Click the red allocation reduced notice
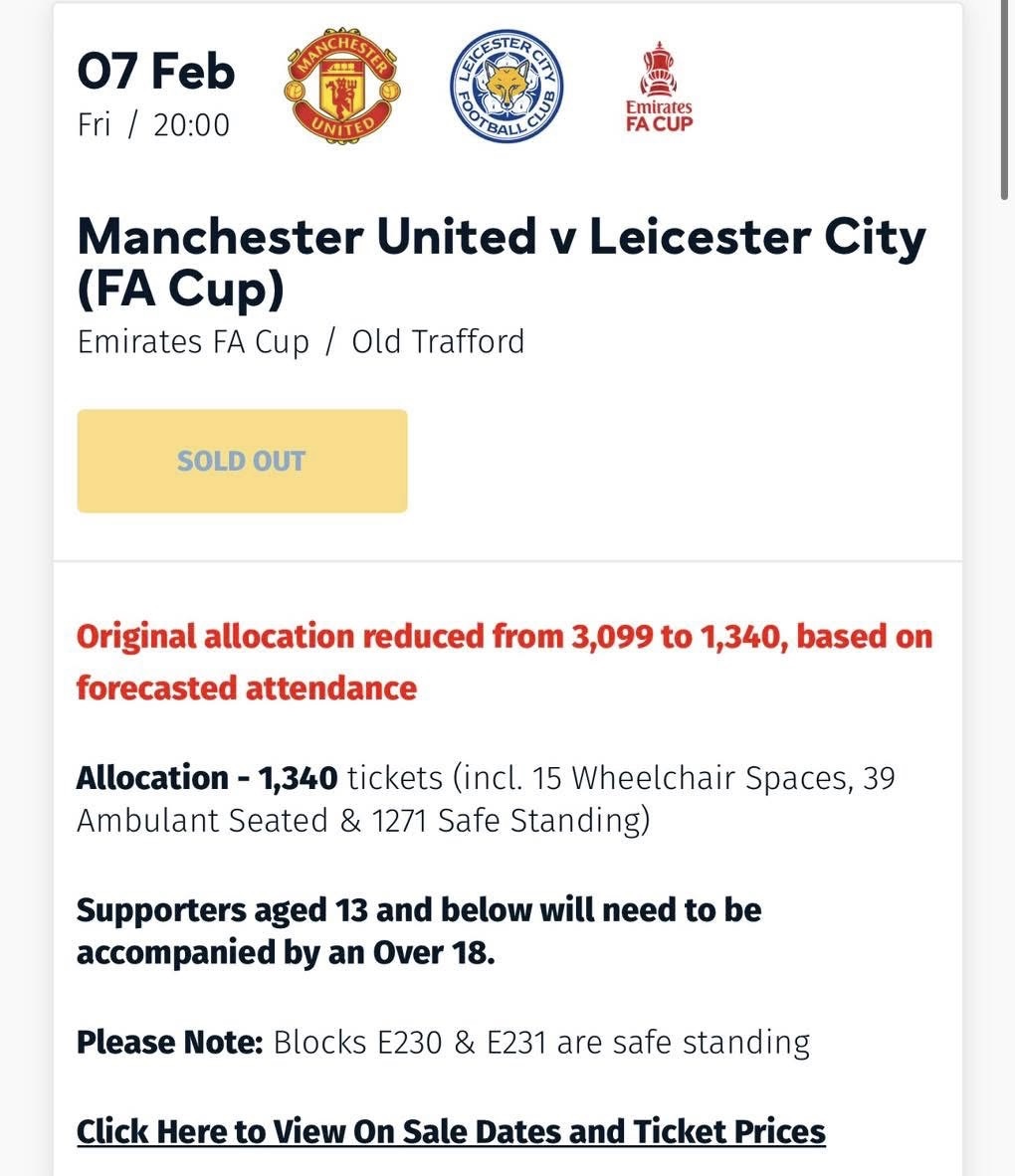The height and width of the screenshot is (1176, 1015). (x=505, y=662)
